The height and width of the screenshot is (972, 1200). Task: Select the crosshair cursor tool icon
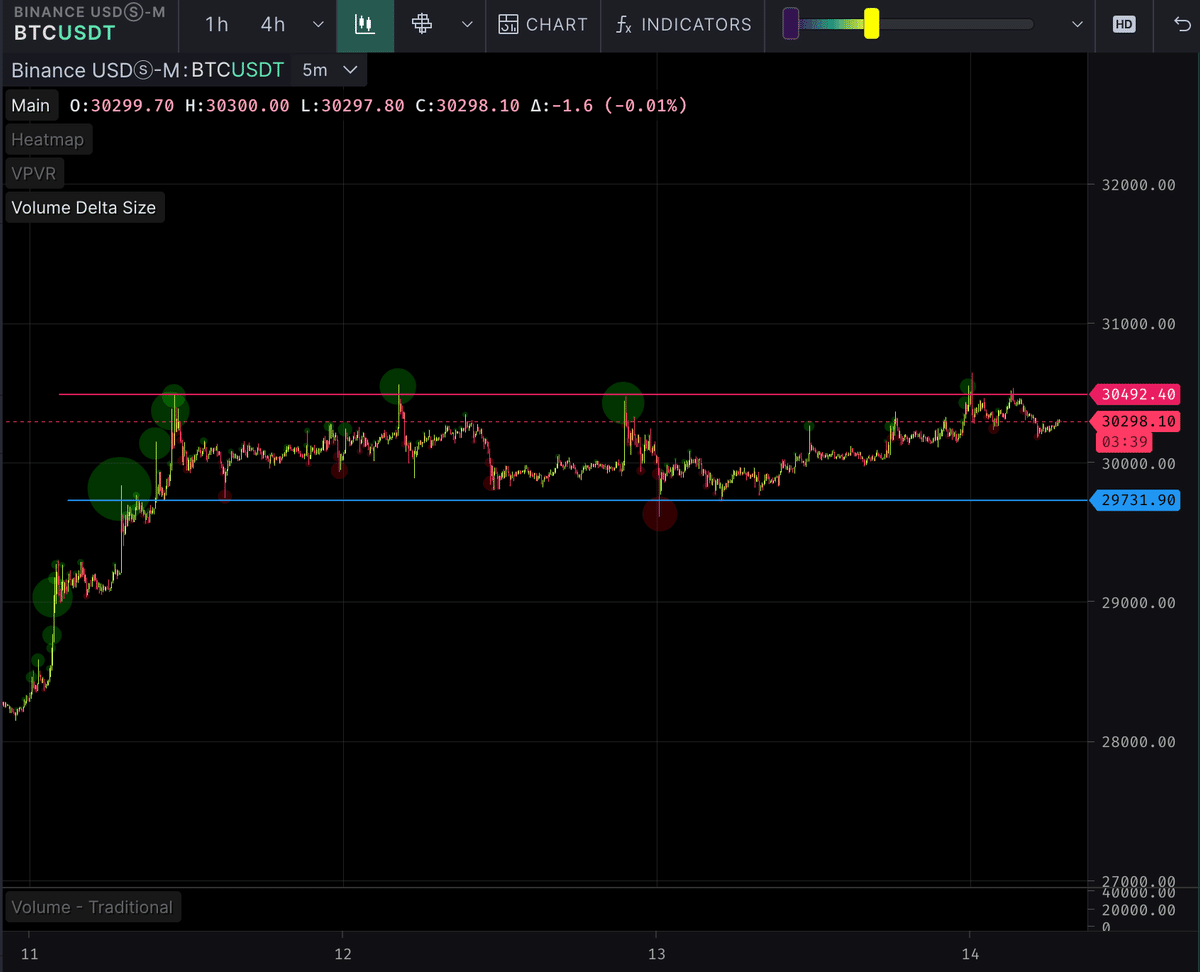[x=422, y=25]
